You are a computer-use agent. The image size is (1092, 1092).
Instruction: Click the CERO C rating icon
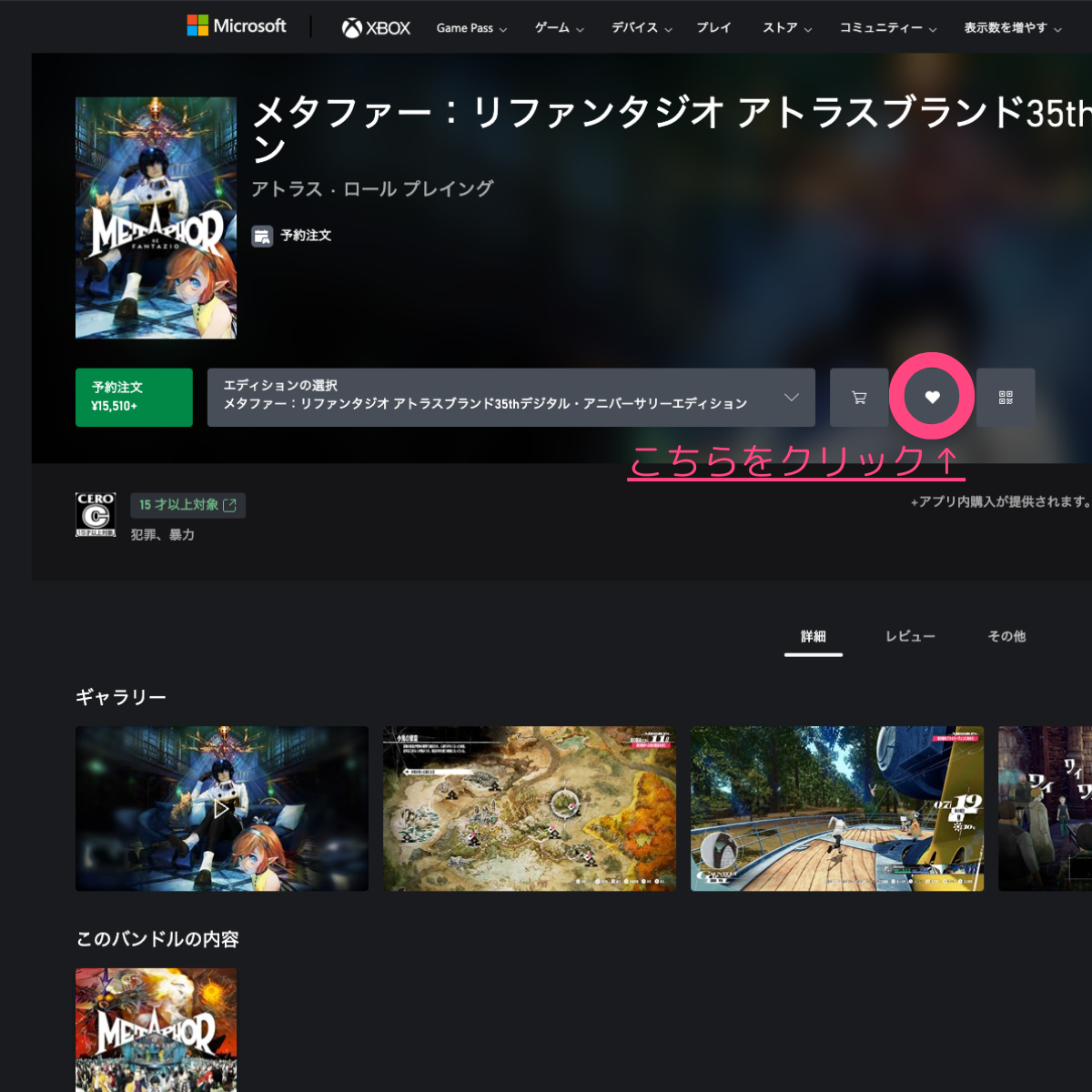96,515
